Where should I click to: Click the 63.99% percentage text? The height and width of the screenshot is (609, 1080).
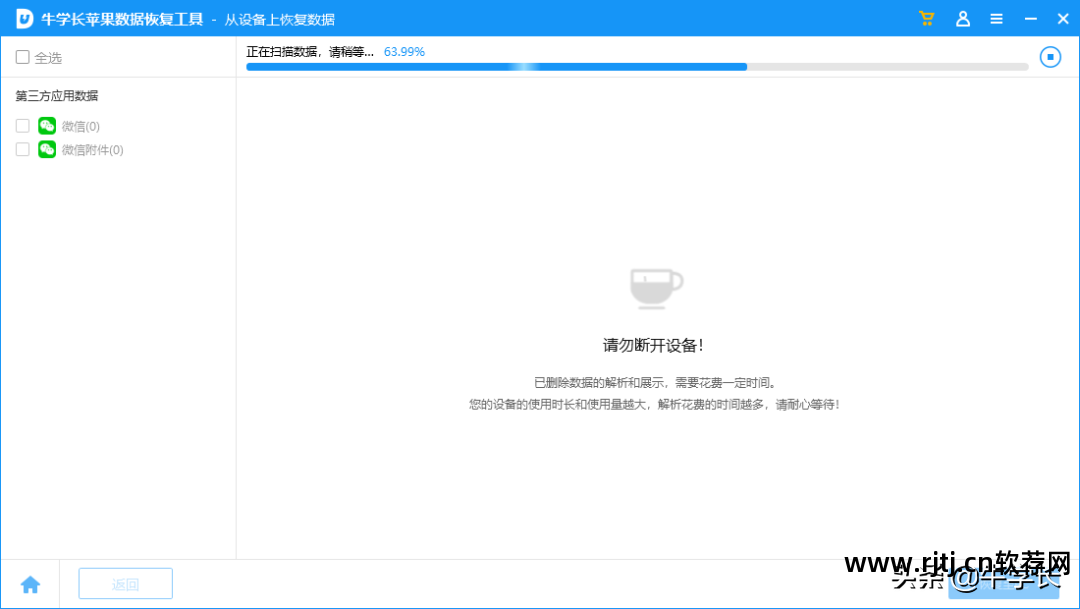[404, 51]
